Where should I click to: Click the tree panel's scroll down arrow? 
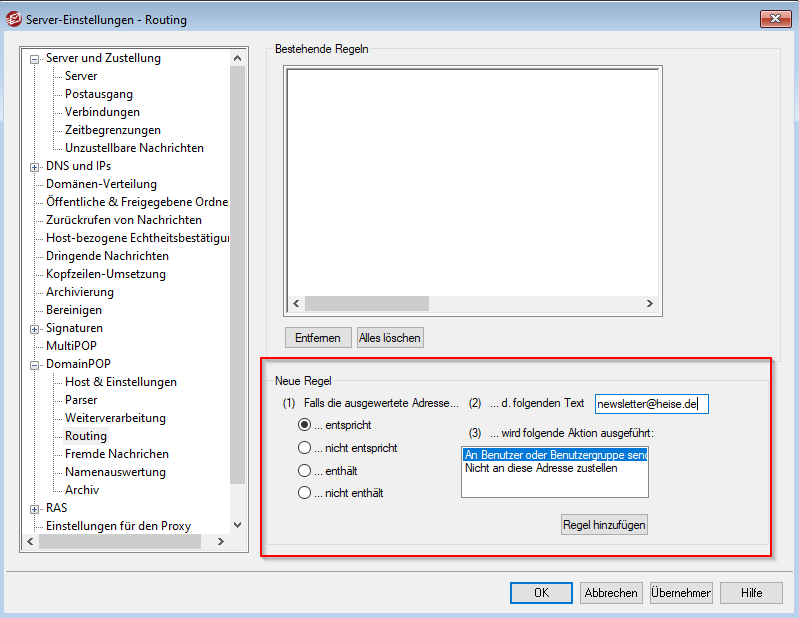(237, 524)
